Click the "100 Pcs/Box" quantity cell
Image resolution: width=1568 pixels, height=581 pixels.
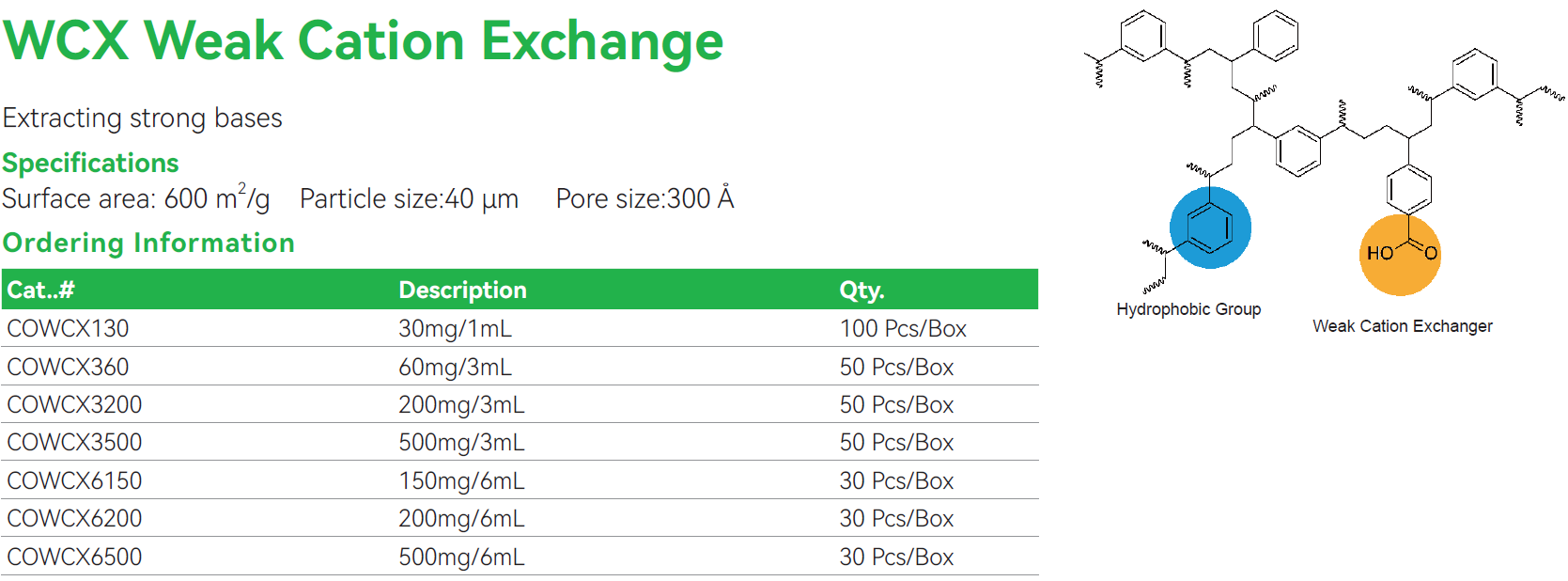pos(903,329)
